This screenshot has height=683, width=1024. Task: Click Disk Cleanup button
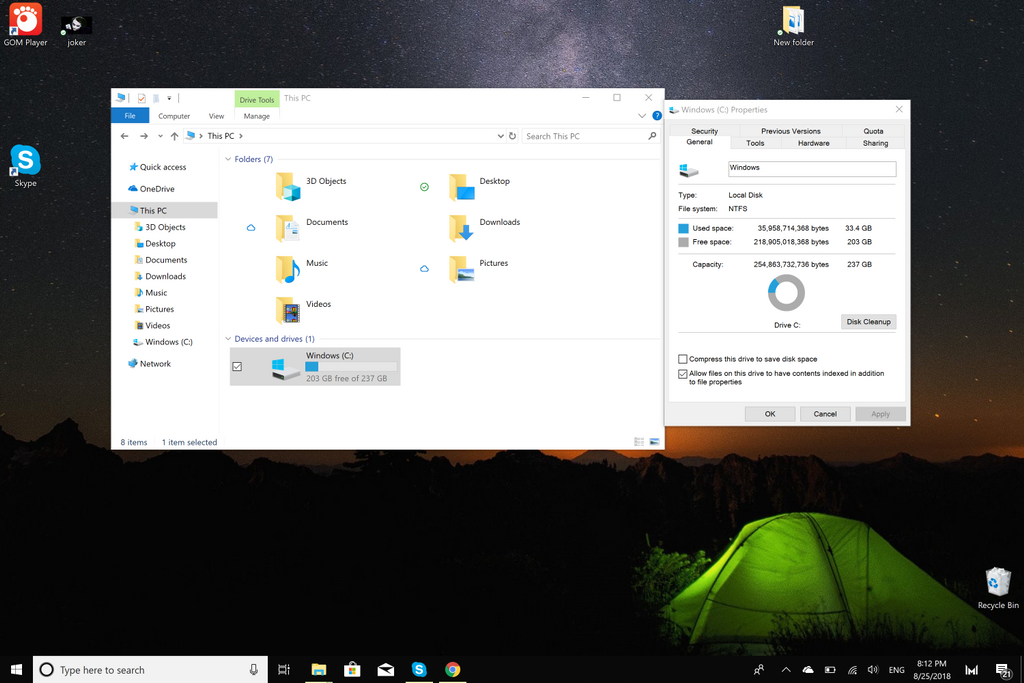click(x=868, y=322)
